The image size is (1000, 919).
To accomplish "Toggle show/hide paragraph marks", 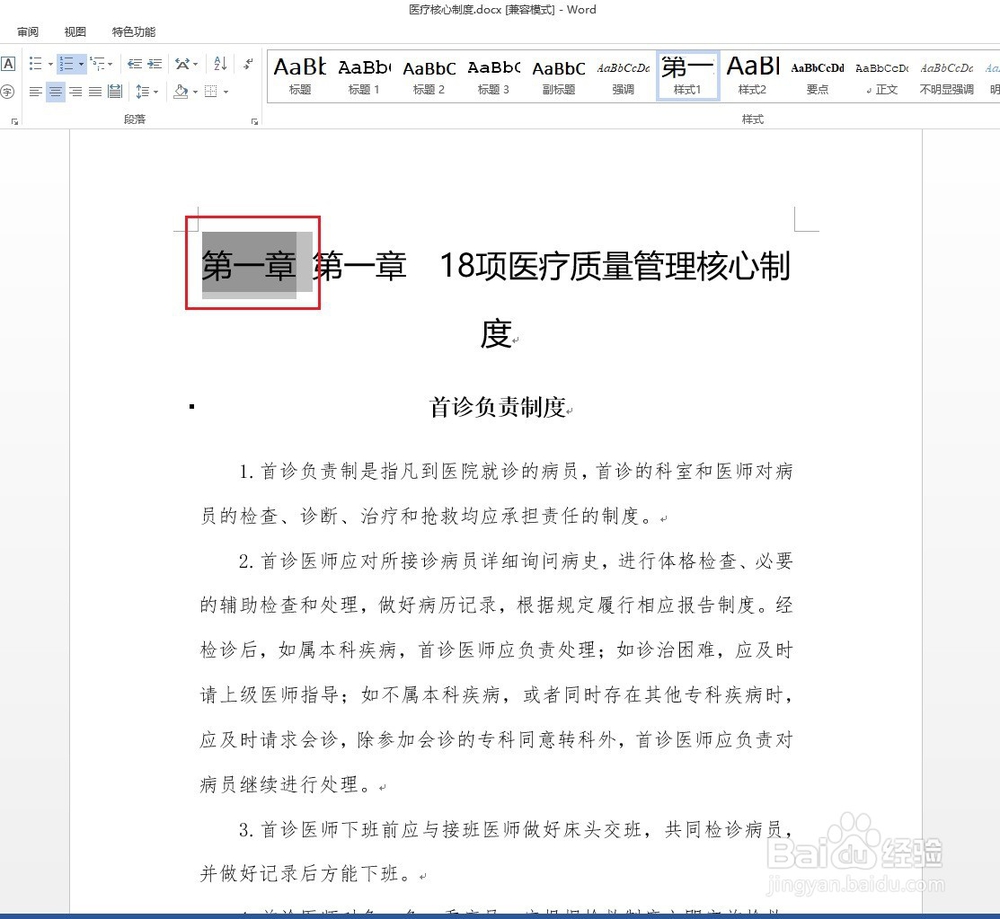I will click(x=248, y=64).
